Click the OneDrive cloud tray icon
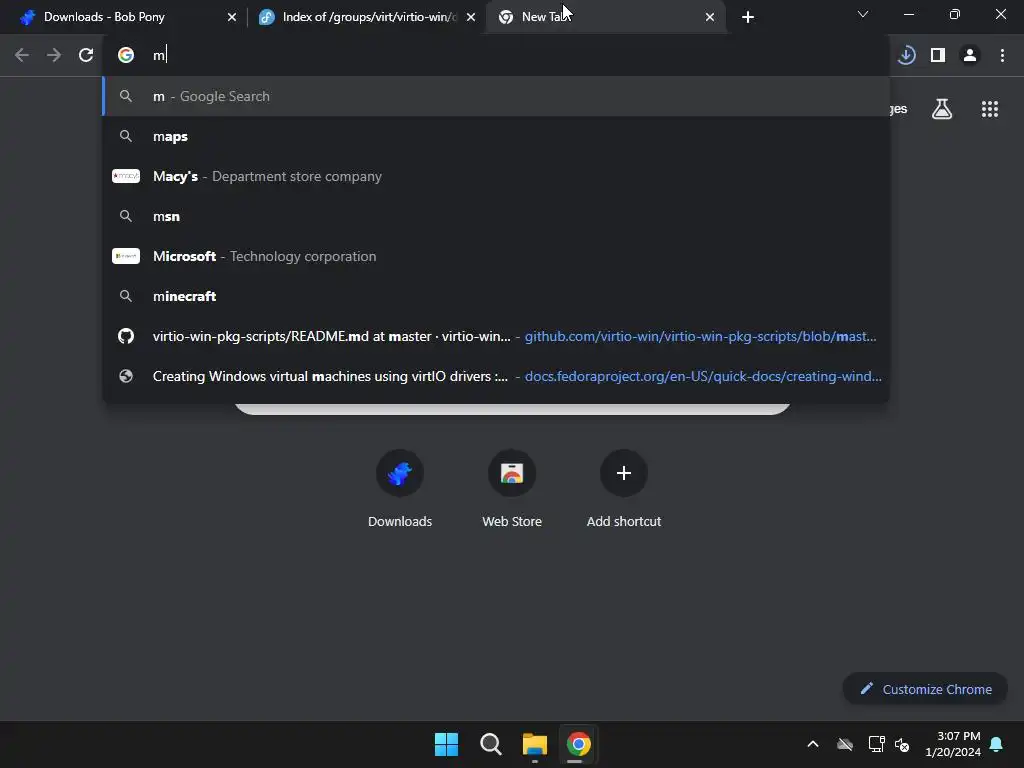This screenshot has height=768, width=1024. [845, 744]
